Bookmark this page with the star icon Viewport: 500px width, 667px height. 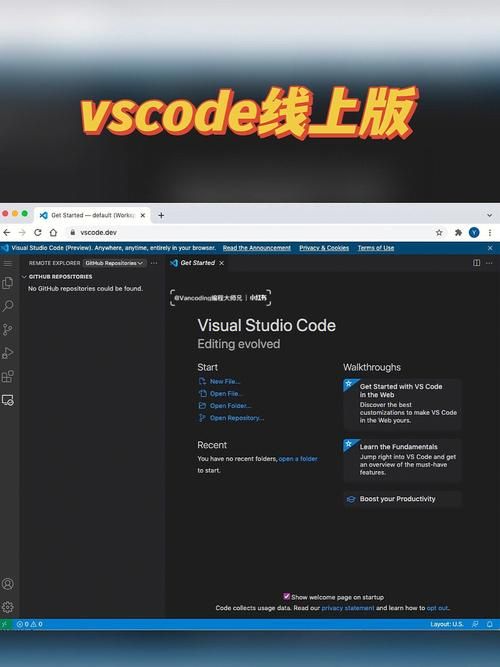(x=439, y=232)
